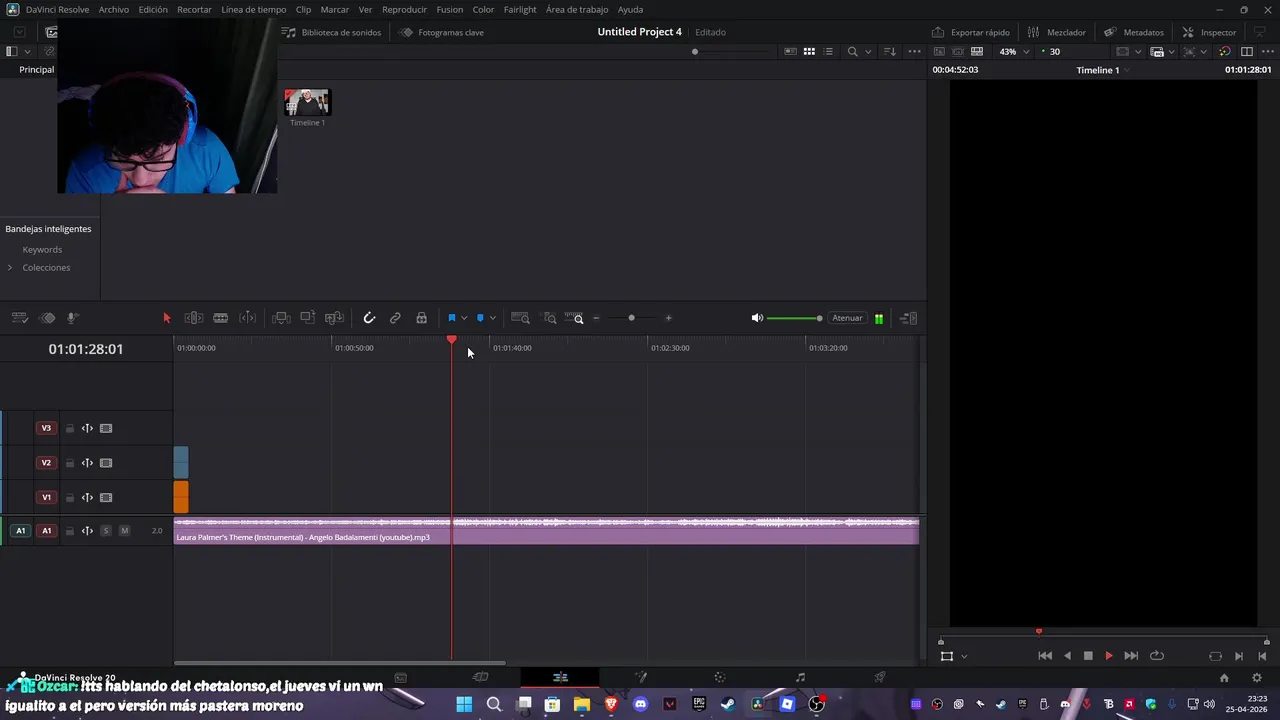Toggle auto track selector on V2
1280x720 pixels.
87,463
